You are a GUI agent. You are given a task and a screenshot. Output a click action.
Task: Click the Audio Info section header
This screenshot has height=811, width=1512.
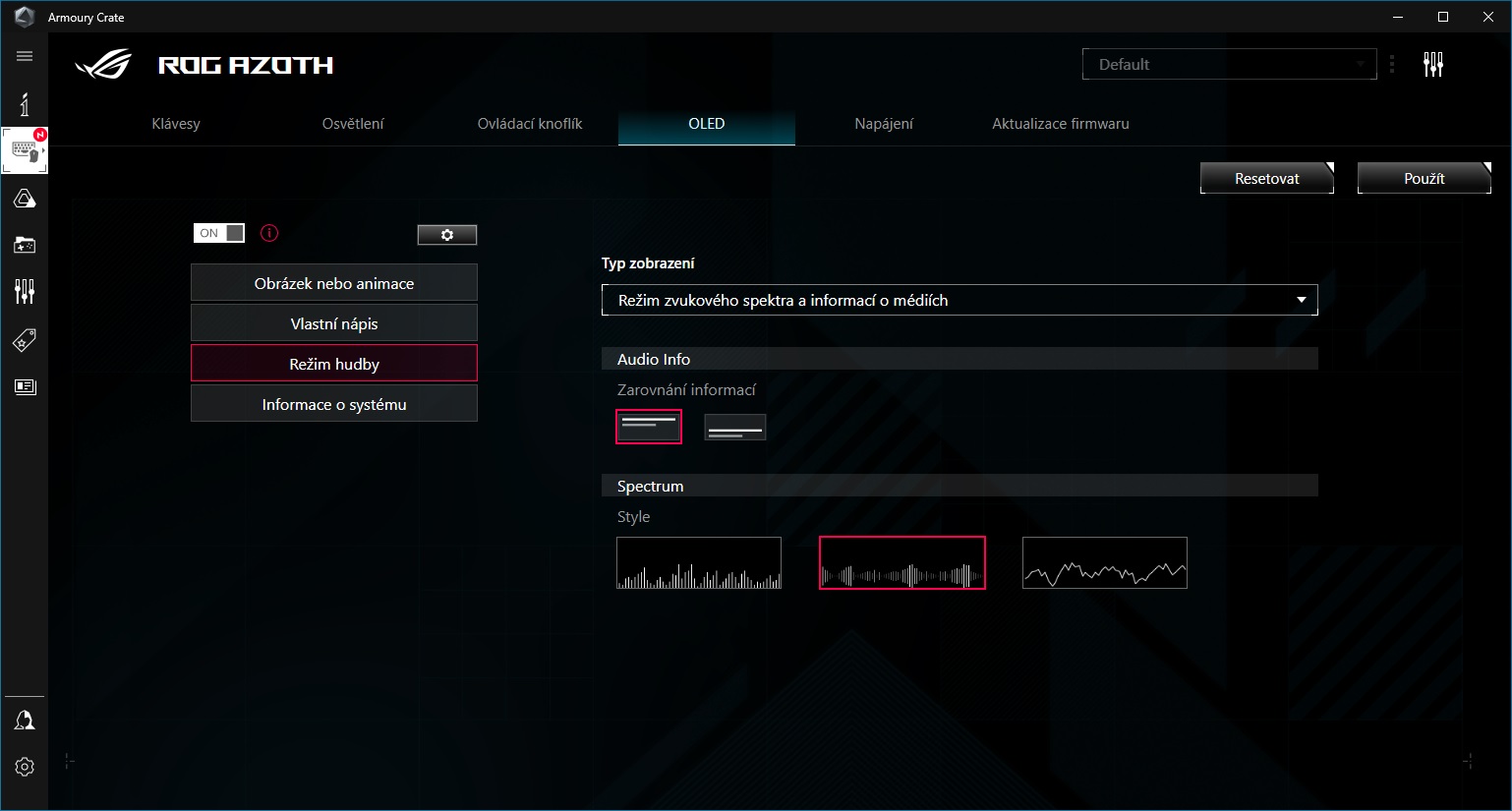(960, 359)
